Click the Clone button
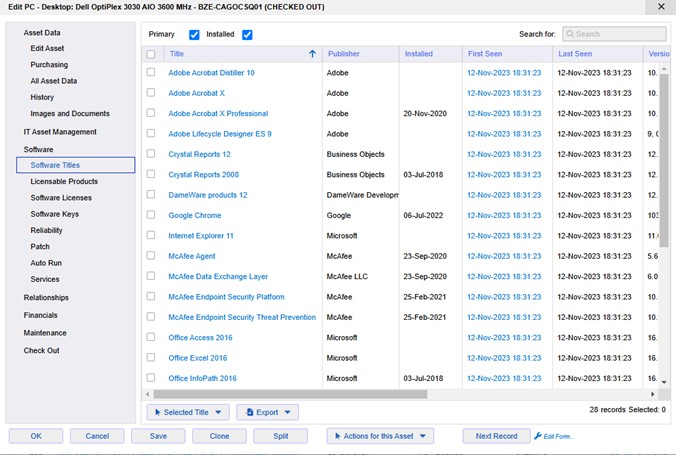This screenshot has height=455, width=676. (219, 436)
